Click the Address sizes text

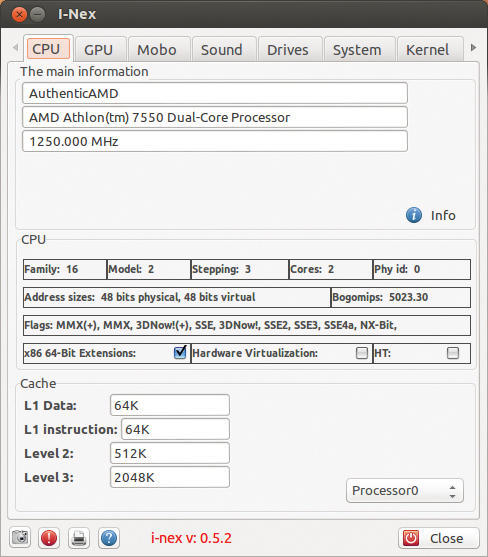[140, 297]
